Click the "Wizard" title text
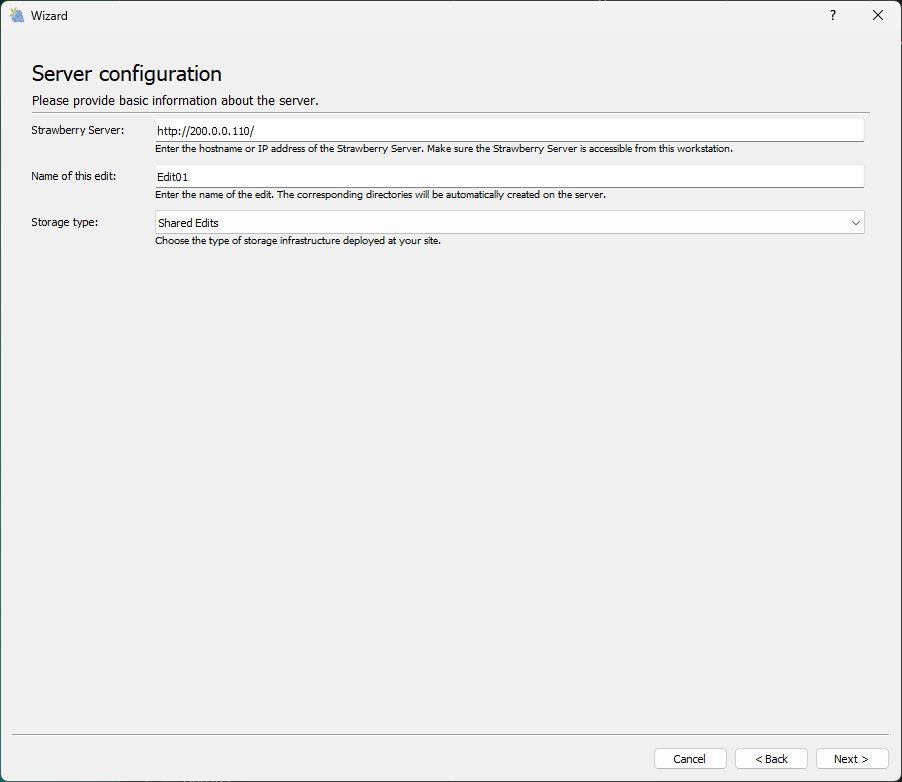 point(49,16)
